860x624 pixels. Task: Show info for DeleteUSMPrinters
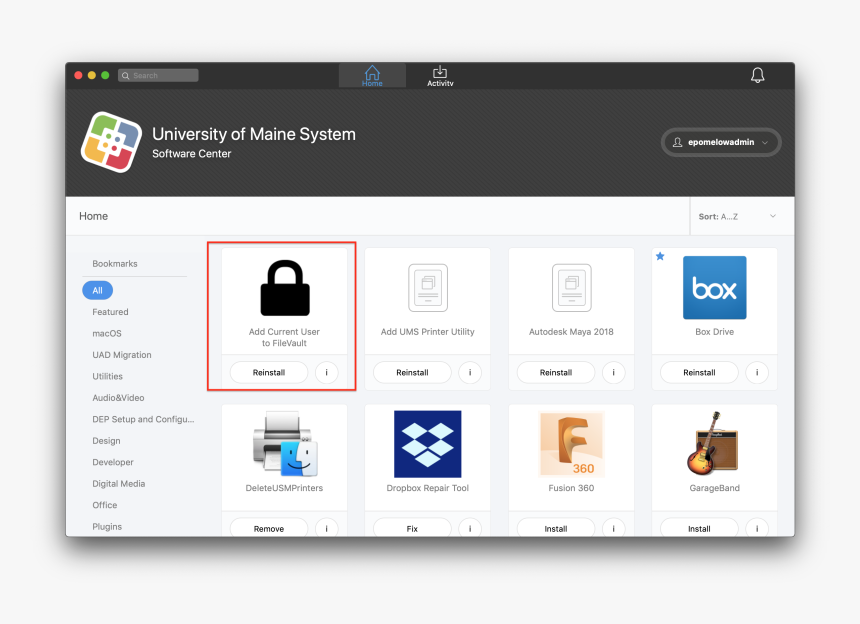coord(326,527)
